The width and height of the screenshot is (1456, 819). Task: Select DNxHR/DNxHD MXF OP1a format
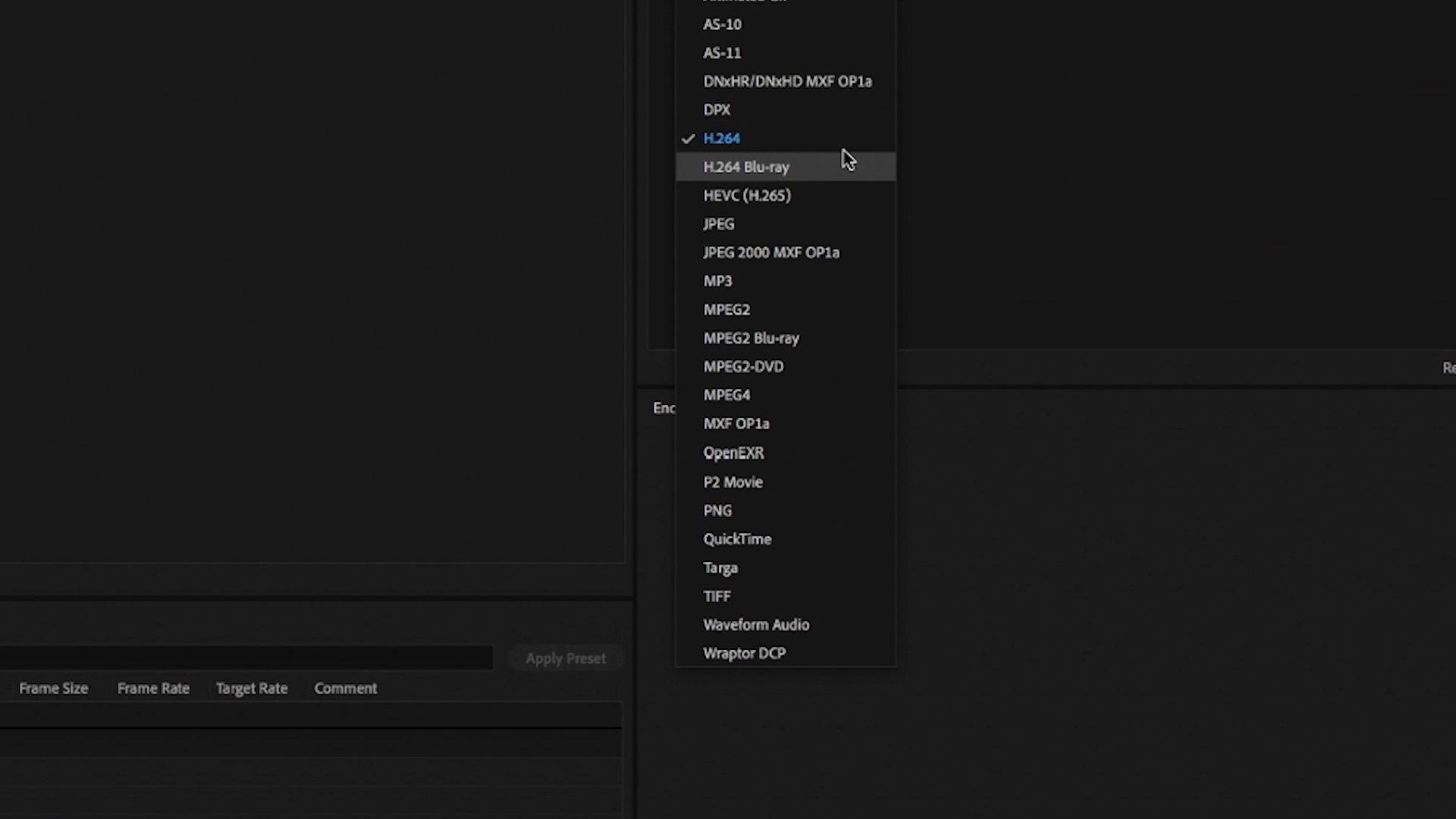tap(786, 81)
